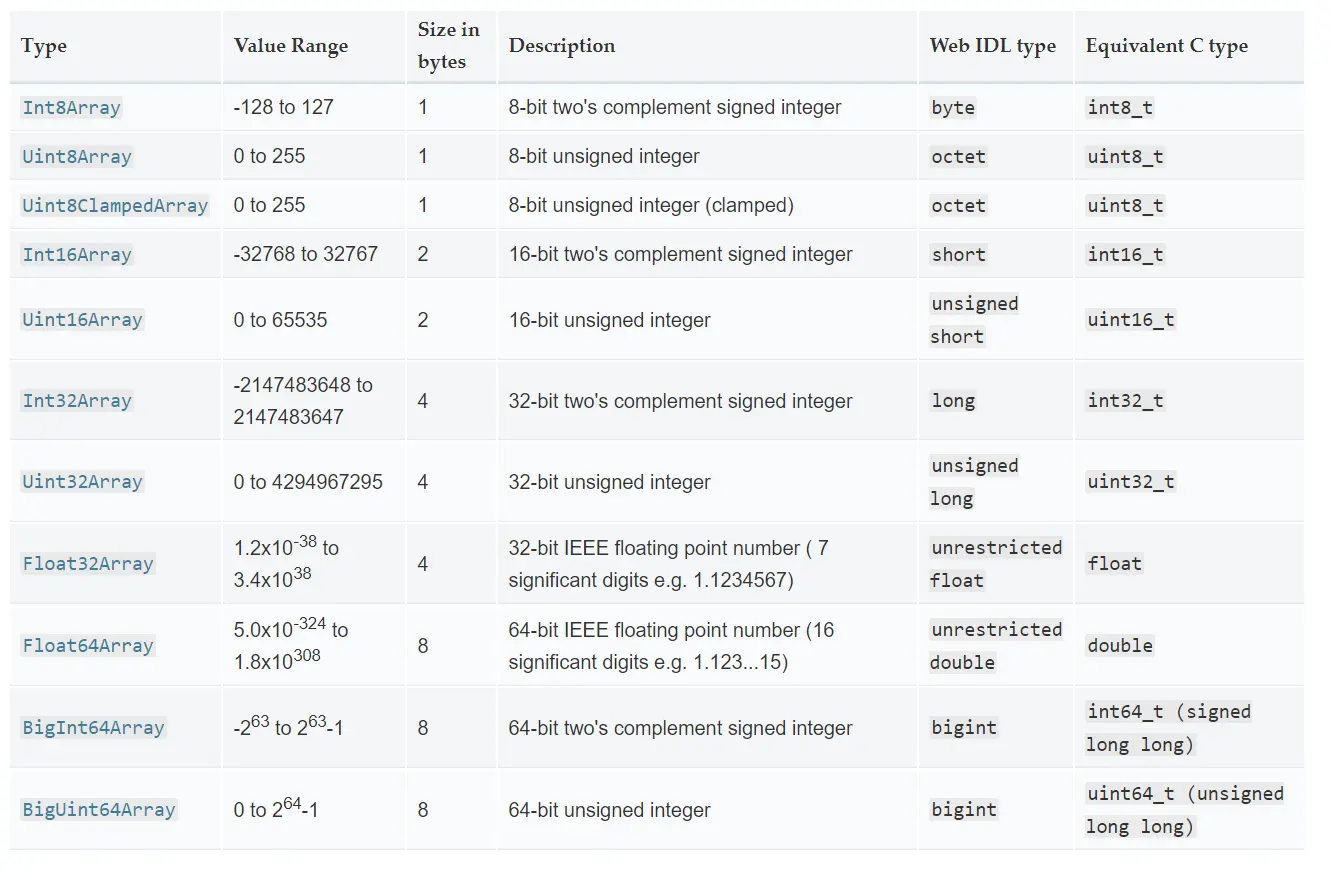Click the BigUint64Array link
The height and width of the screenshot is (873, 1333).
click(x=99, y=810)
